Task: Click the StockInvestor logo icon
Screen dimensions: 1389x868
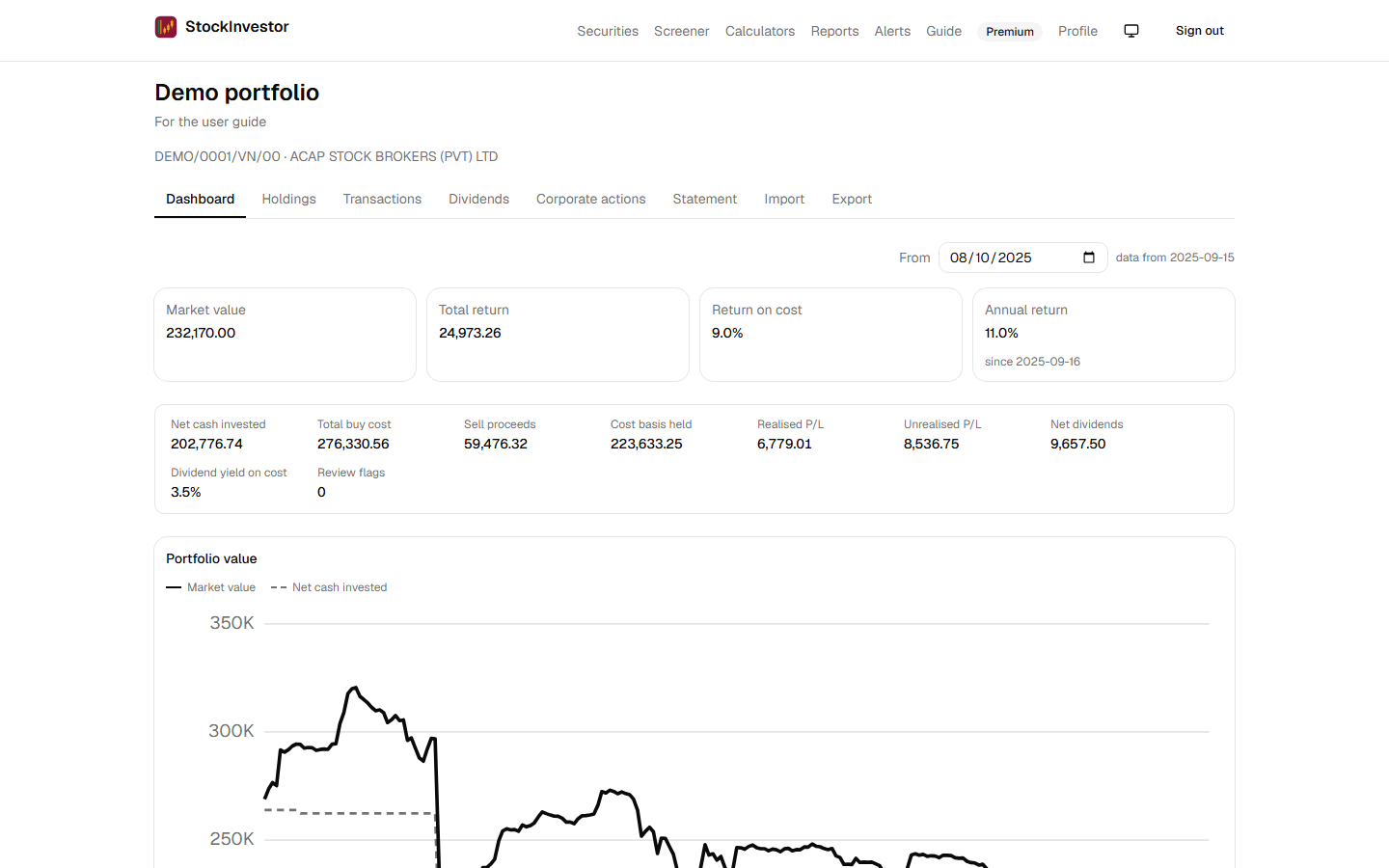Action: (166, 27)
